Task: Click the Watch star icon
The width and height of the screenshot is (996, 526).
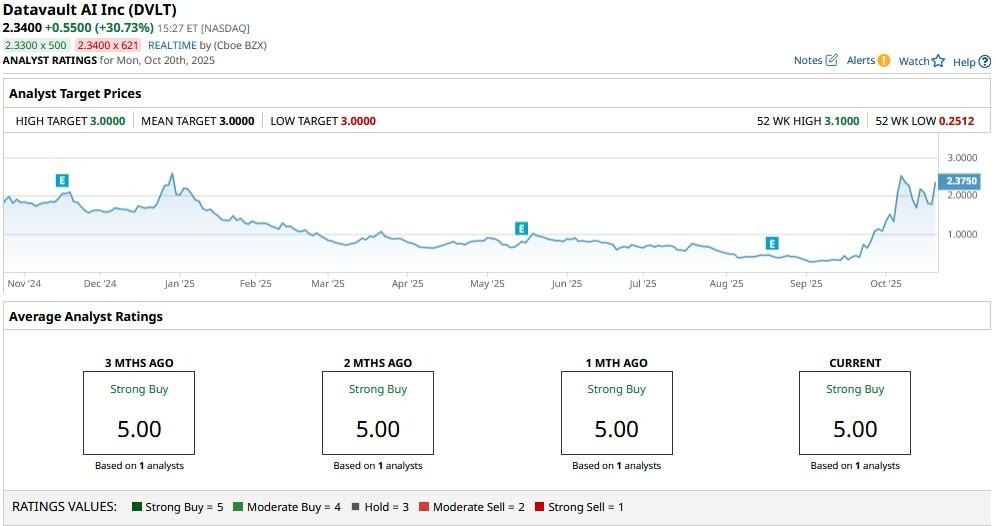Action: point(938,62)
